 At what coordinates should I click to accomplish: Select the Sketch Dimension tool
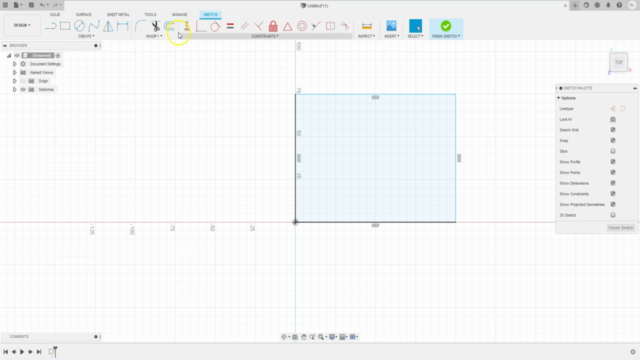(x=122, y=26)
